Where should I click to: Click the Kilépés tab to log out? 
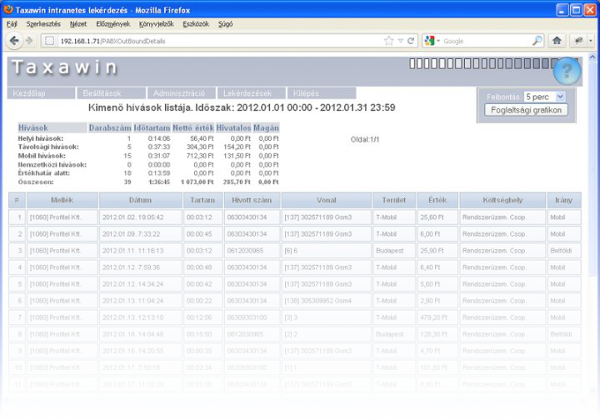click(322, 93)
